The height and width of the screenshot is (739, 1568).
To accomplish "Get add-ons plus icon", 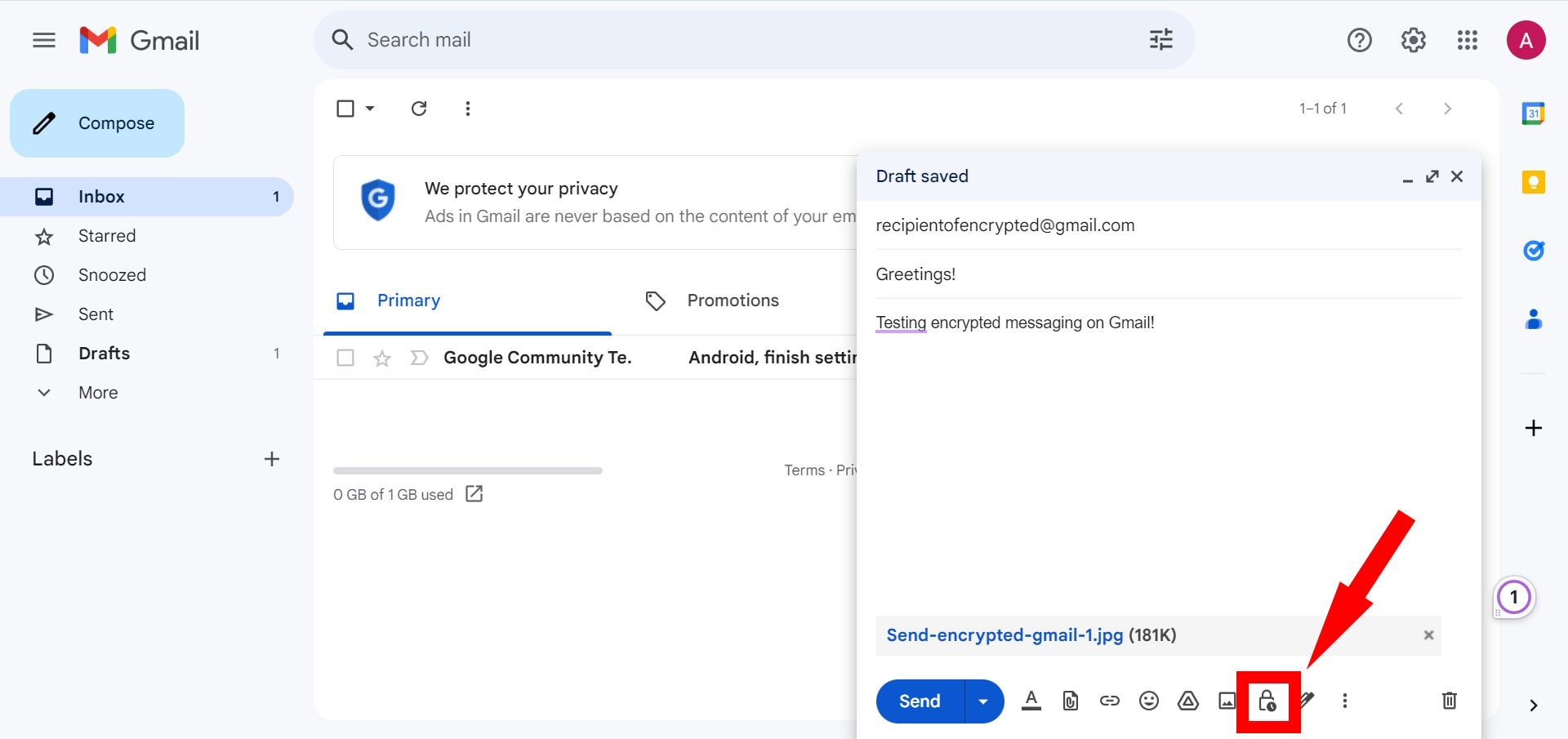I will 1533,428.
